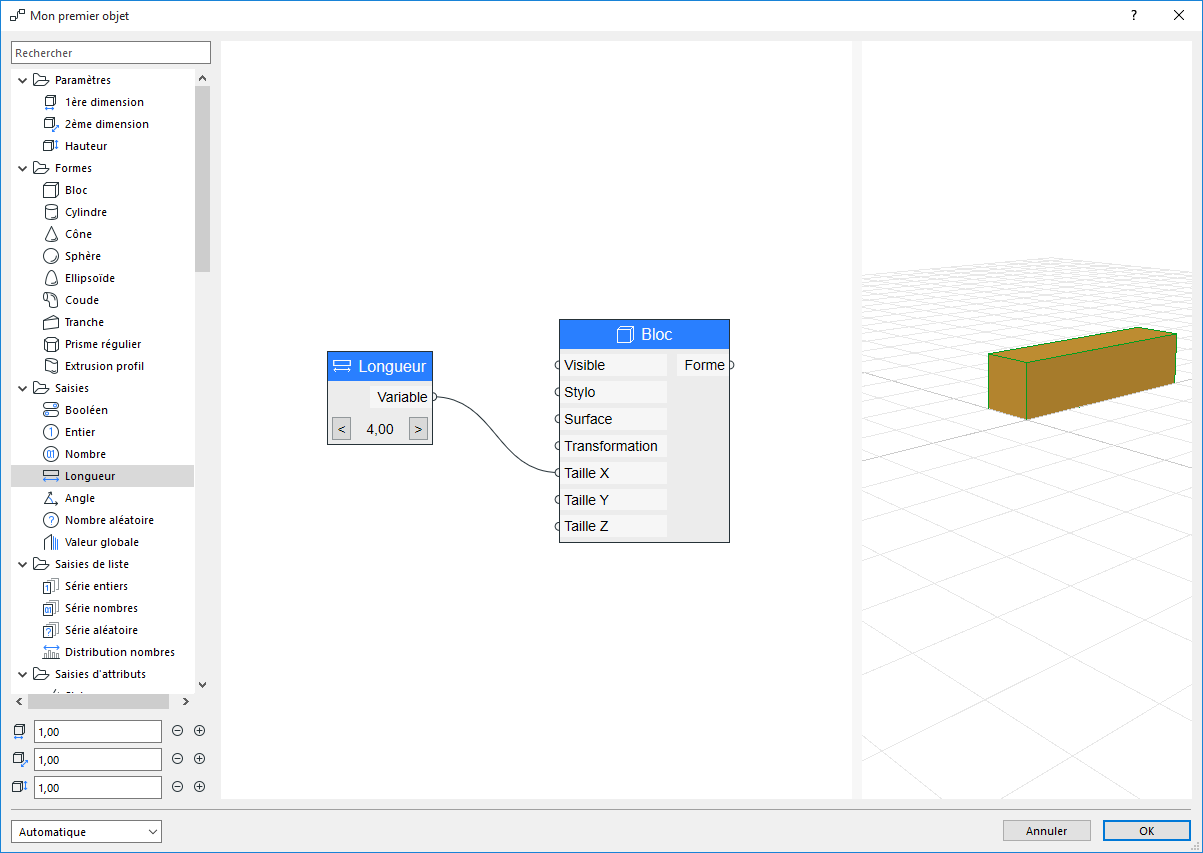This screenshot has height=853, width=1203.
Task: Select the 1ère dimension parameter icon
Action: 51,102
